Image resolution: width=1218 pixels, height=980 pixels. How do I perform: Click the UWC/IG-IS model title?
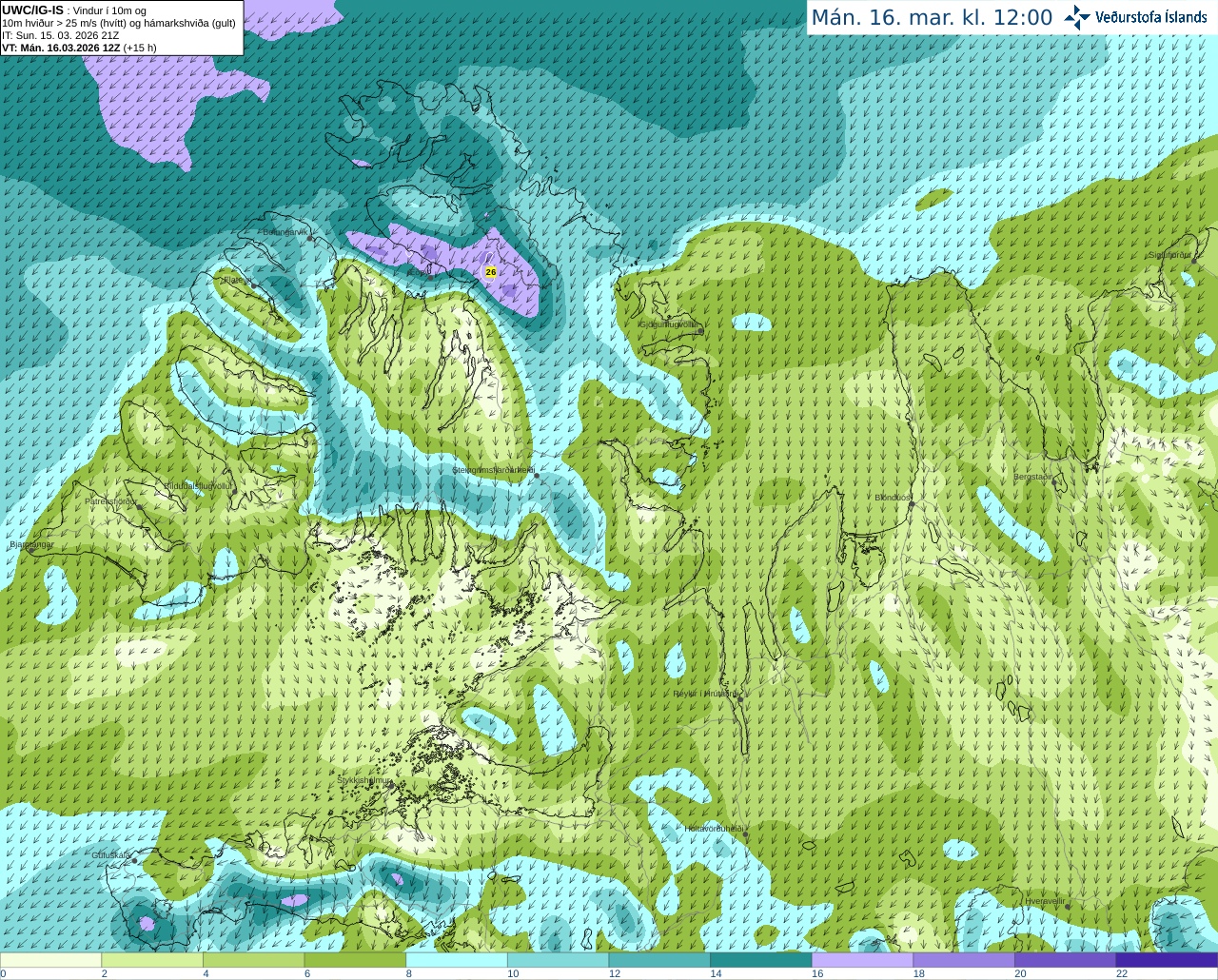click(x=32, y=10)
